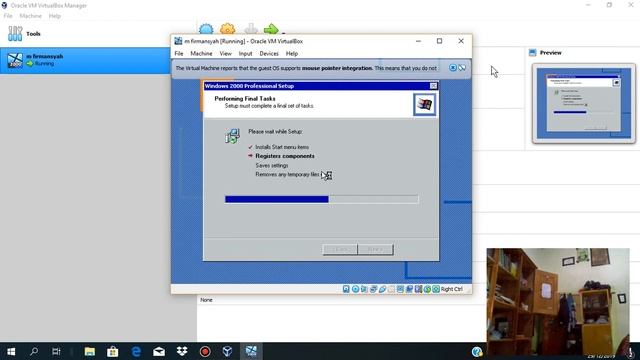Click the mouse integration status icon
This screenshot has height=360, width=640.
(x=427, y=289)
